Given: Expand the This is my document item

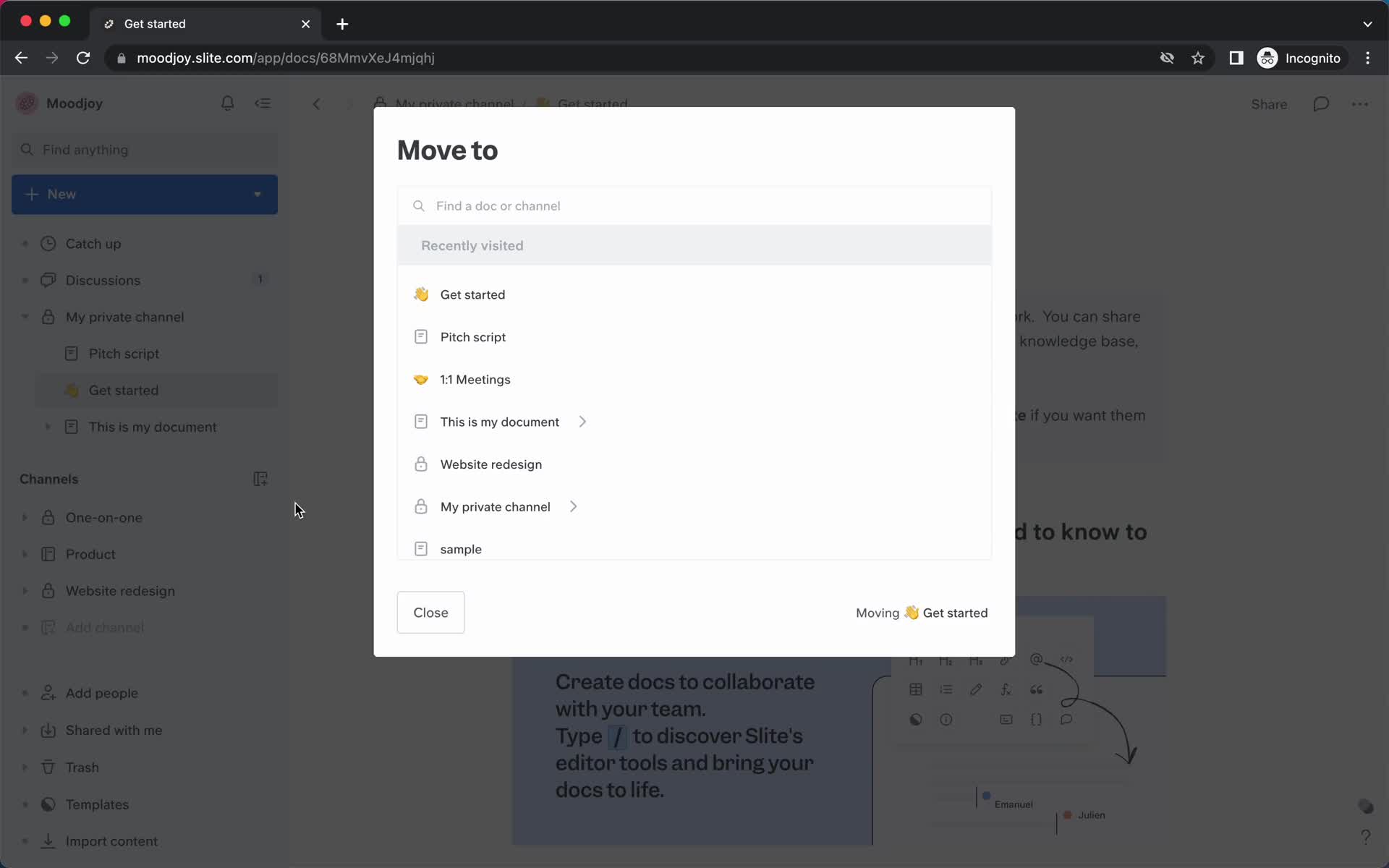Looking at the screenshot, I should (x=582, y=421).
